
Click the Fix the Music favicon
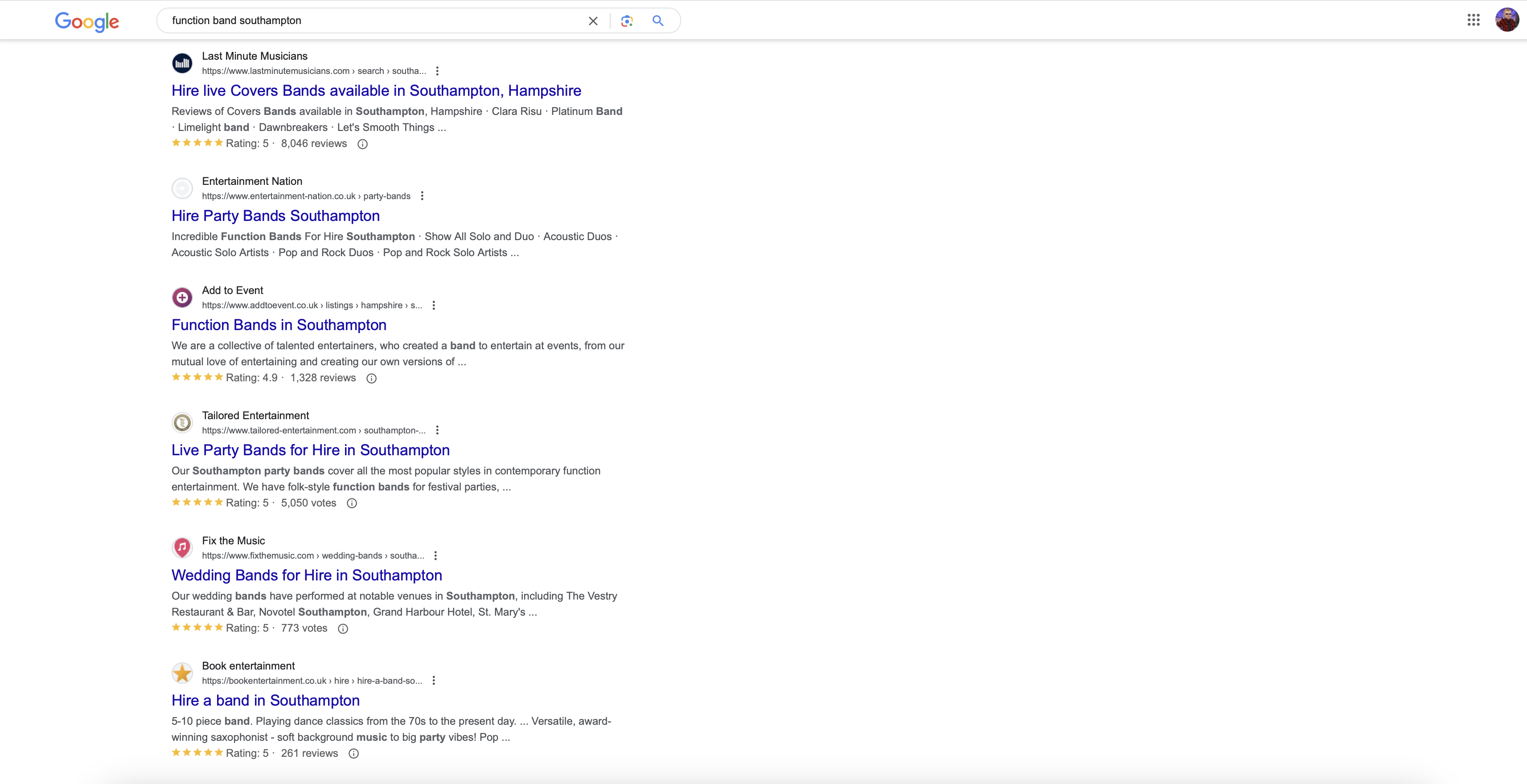pos(182,547)
